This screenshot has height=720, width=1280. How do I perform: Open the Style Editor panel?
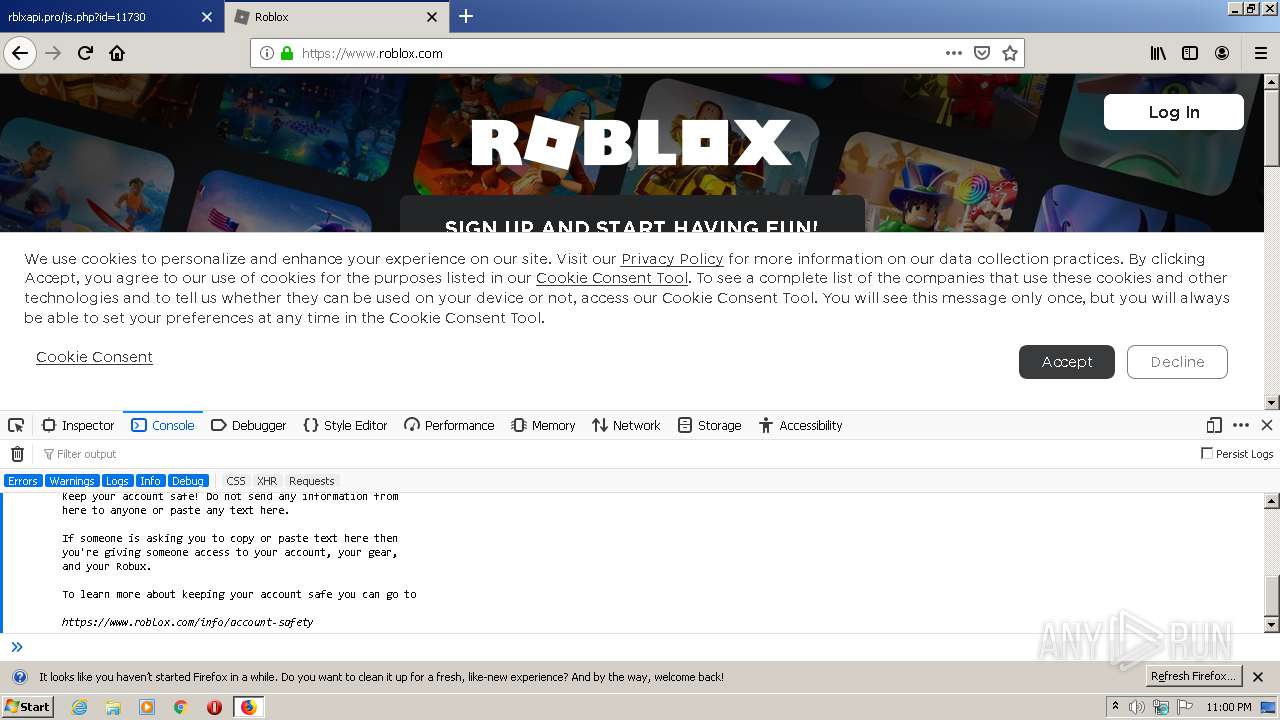345,425
